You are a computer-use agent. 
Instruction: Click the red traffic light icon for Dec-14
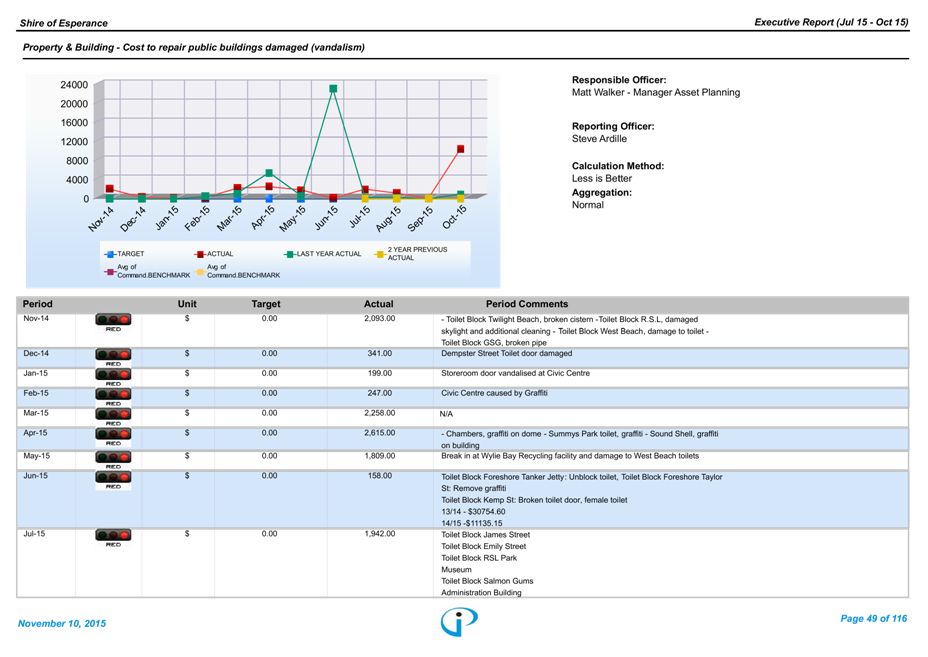(x=113, y=358)
